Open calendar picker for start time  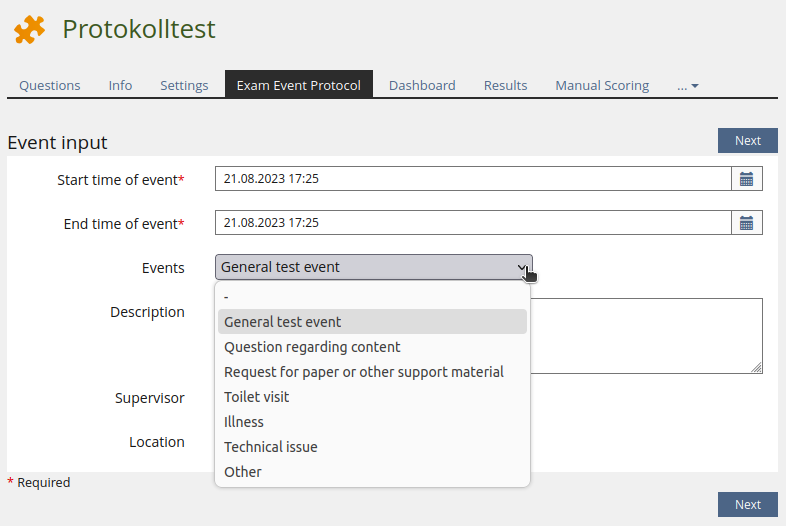(746, 179)
